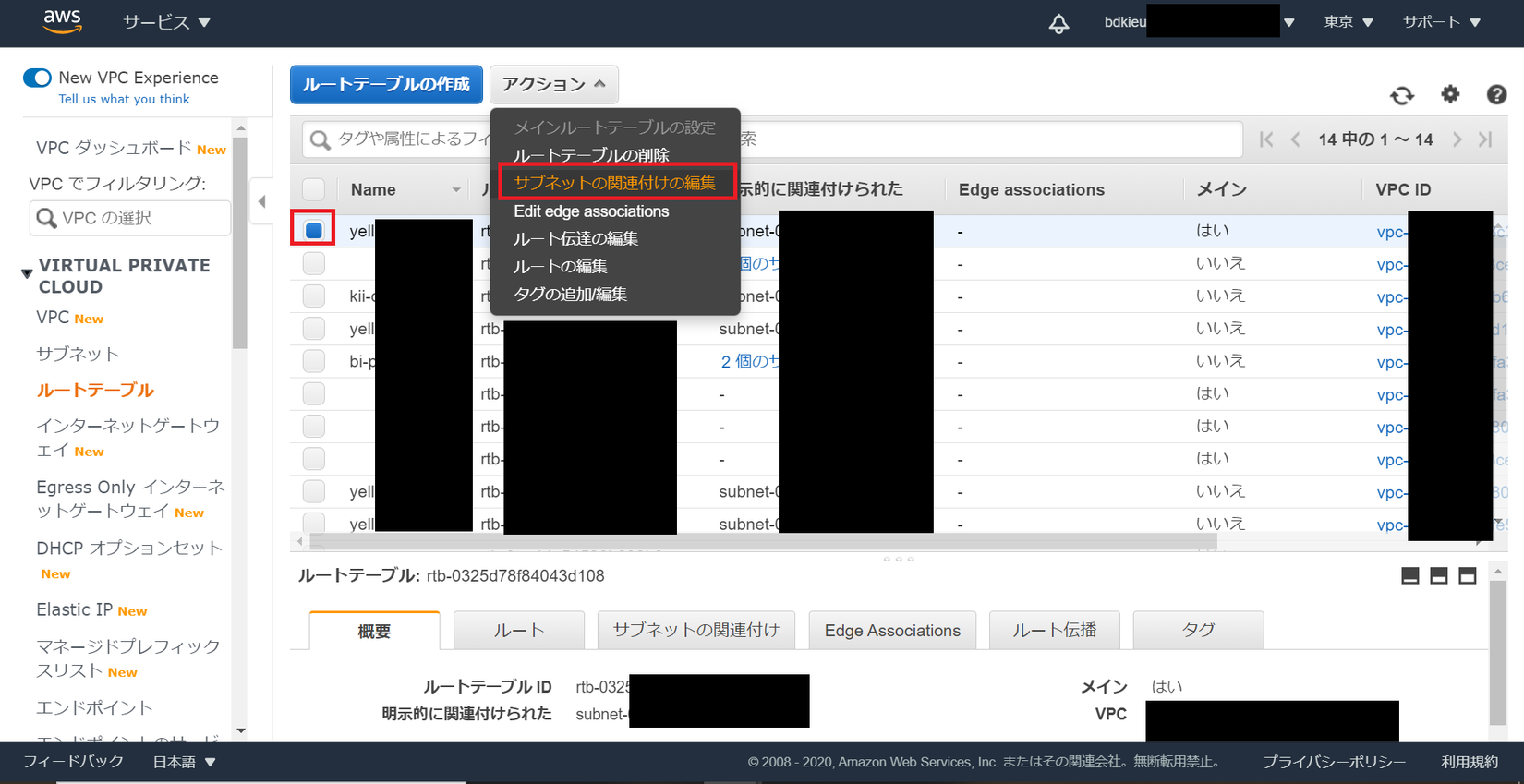Toggle the New VPC Experience switch
The width and height of the screenshot is (1524, 784).
[37, 78]
